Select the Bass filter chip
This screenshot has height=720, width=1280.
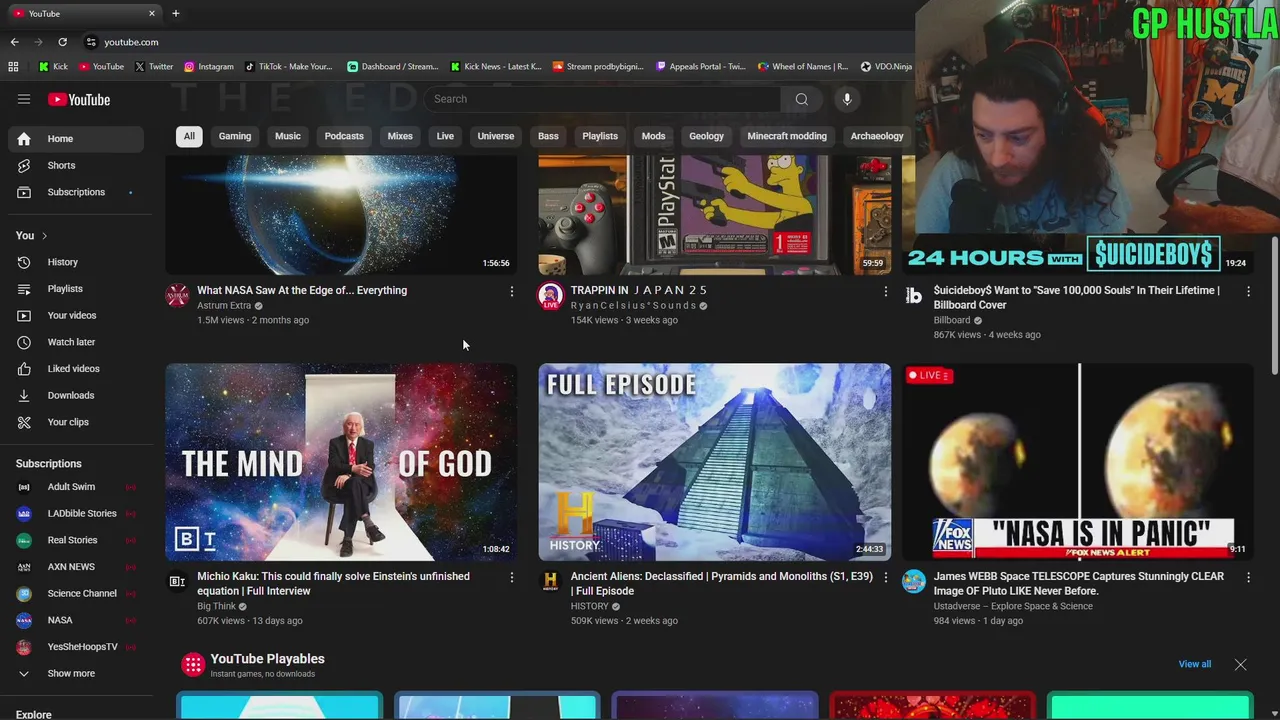[548, 136]
